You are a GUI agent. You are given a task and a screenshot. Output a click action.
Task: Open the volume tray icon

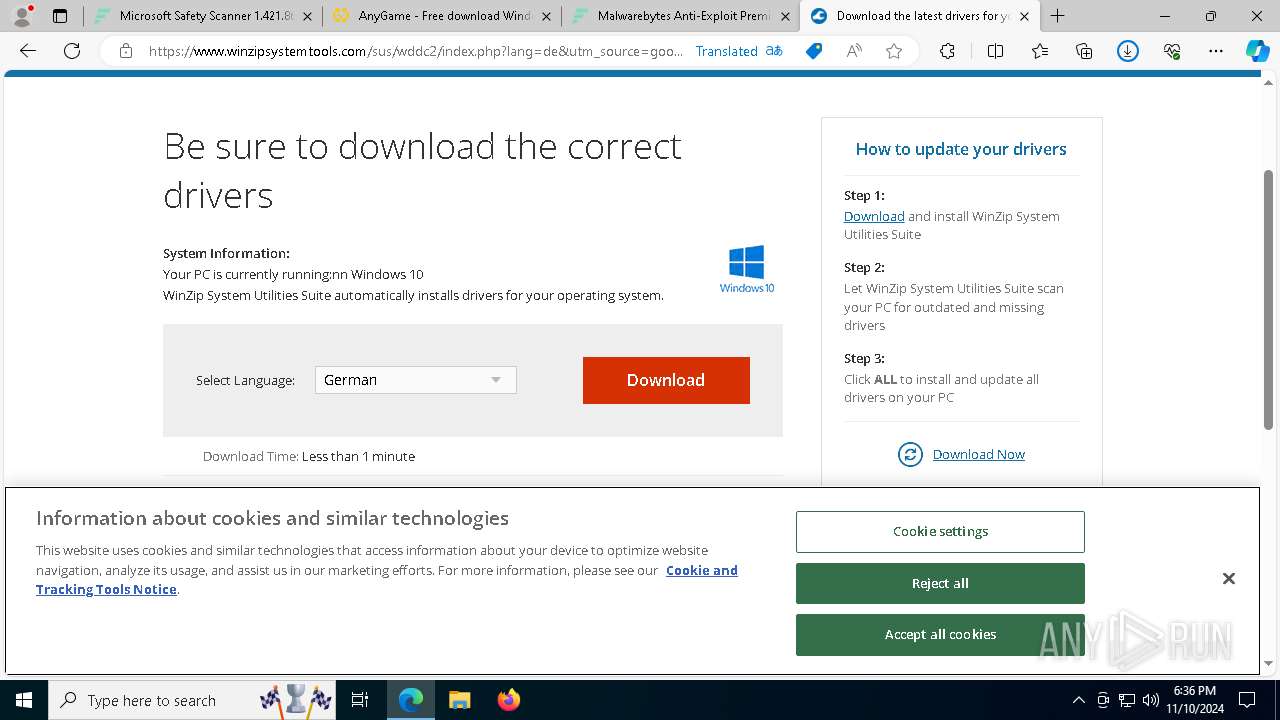click(1151, 700)
